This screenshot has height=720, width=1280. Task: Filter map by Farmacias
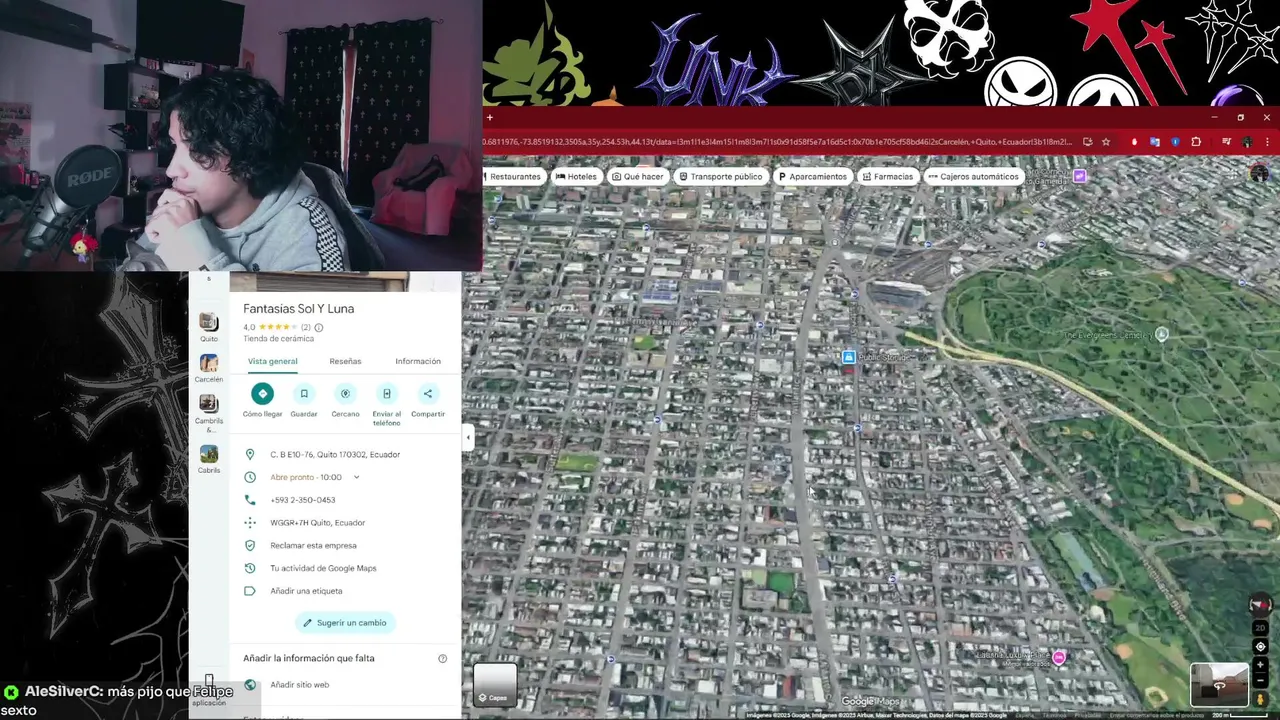coord(886,176)
